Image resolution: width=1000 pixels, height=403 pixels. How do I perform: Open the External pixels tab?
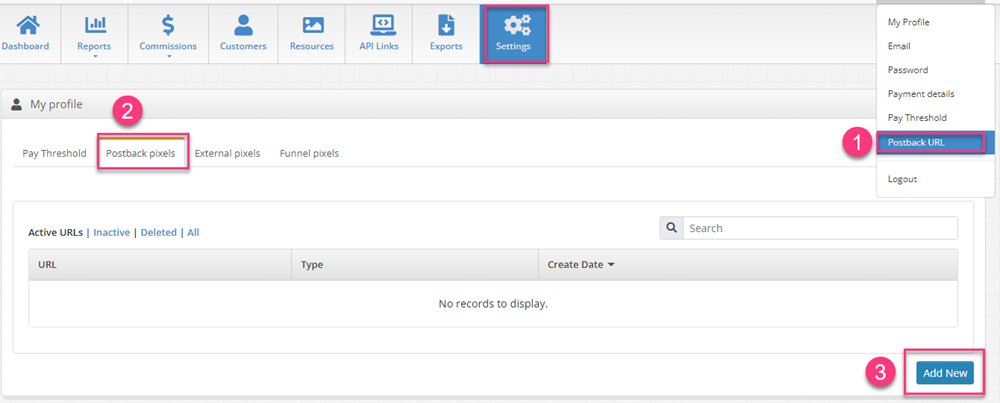click(227, 153)
